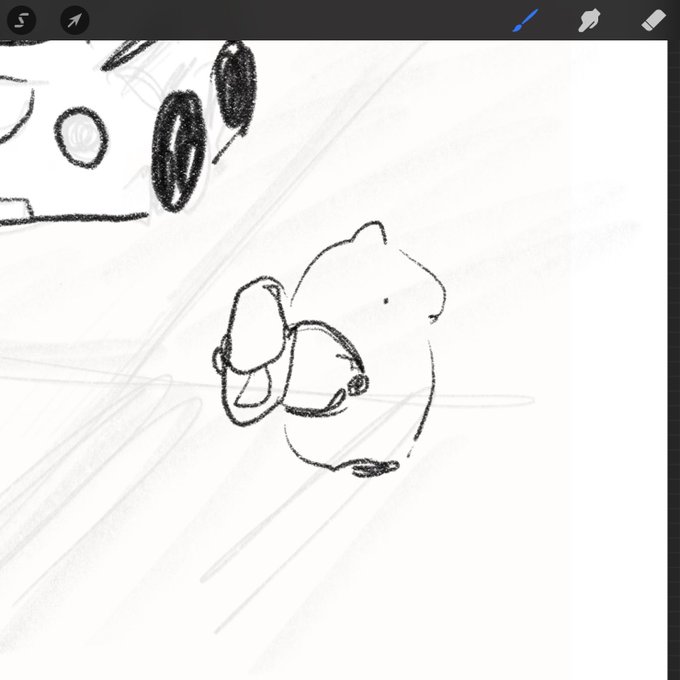Activate the Transform arrow tool
Screen dimensions: 680x680
(75, 20)
